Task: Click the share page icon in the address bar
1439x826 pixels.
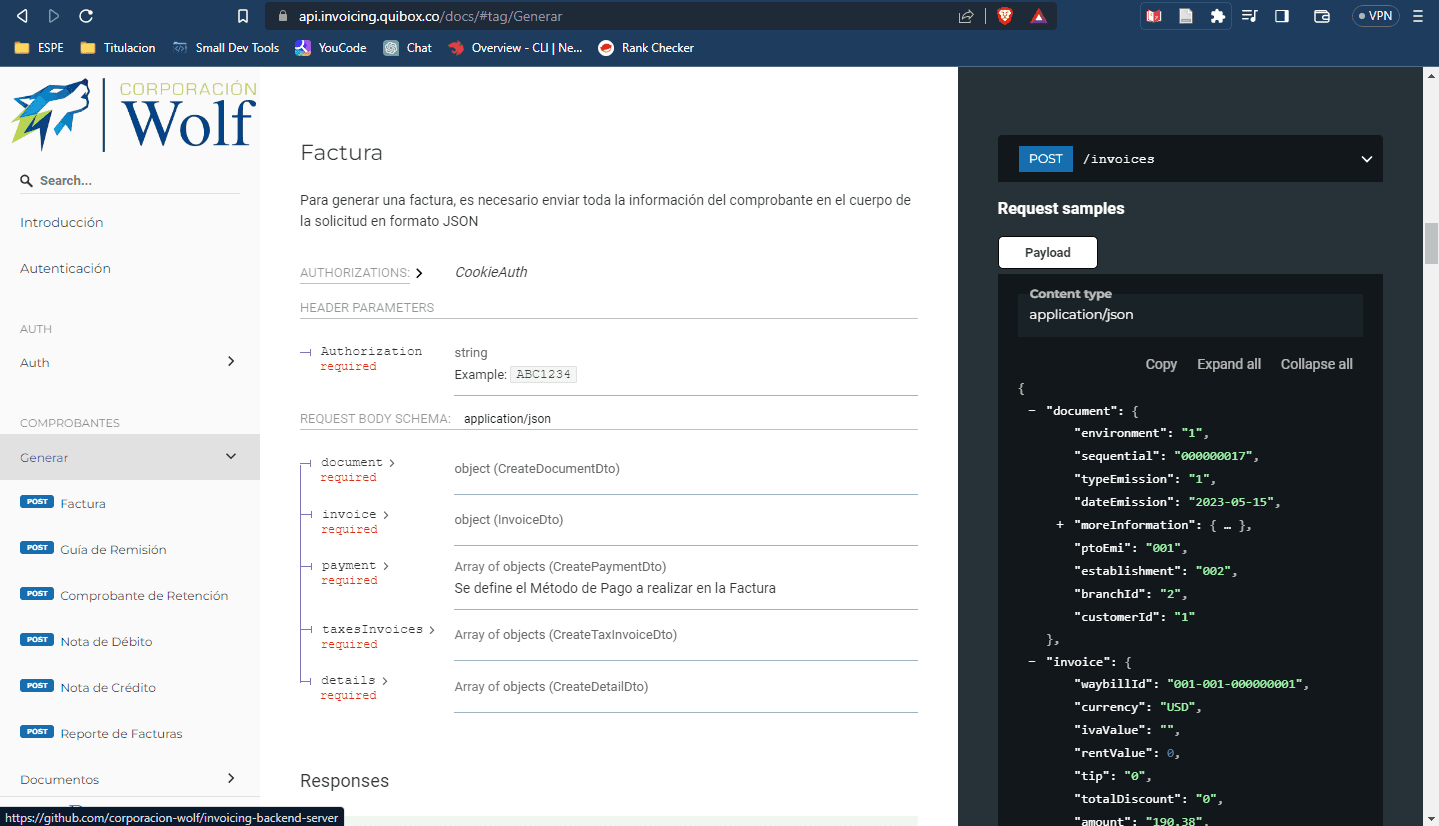Action: (x=964, y=16)
